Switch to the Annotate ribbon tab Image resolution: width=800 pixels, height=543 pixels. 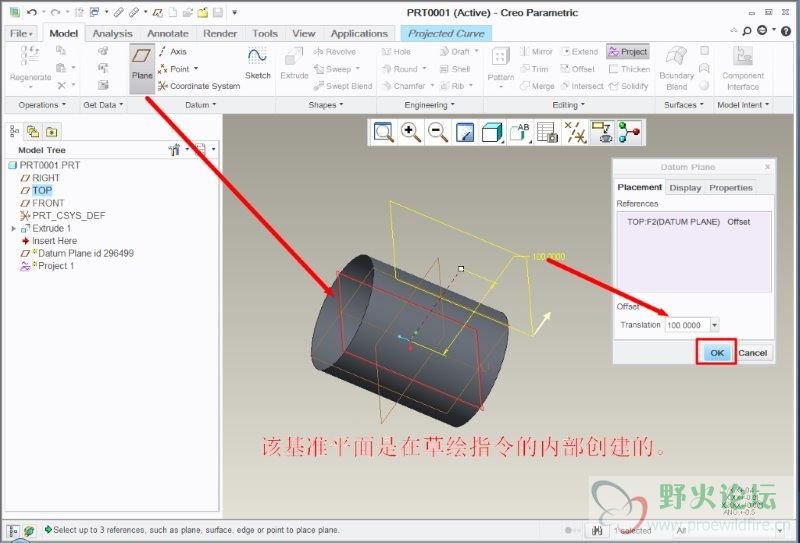click(168, 33)
